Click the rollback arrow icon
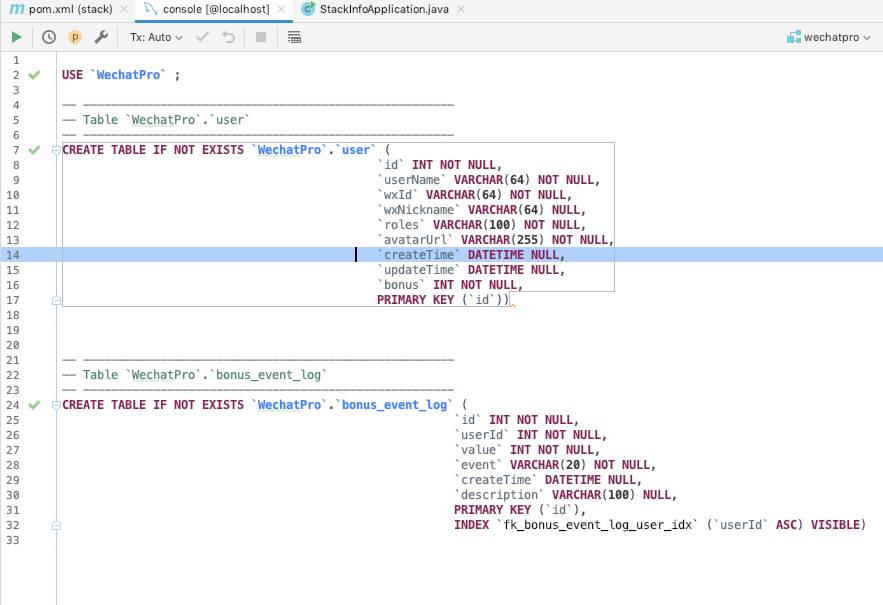883x605 pixels. coord(229,37)
